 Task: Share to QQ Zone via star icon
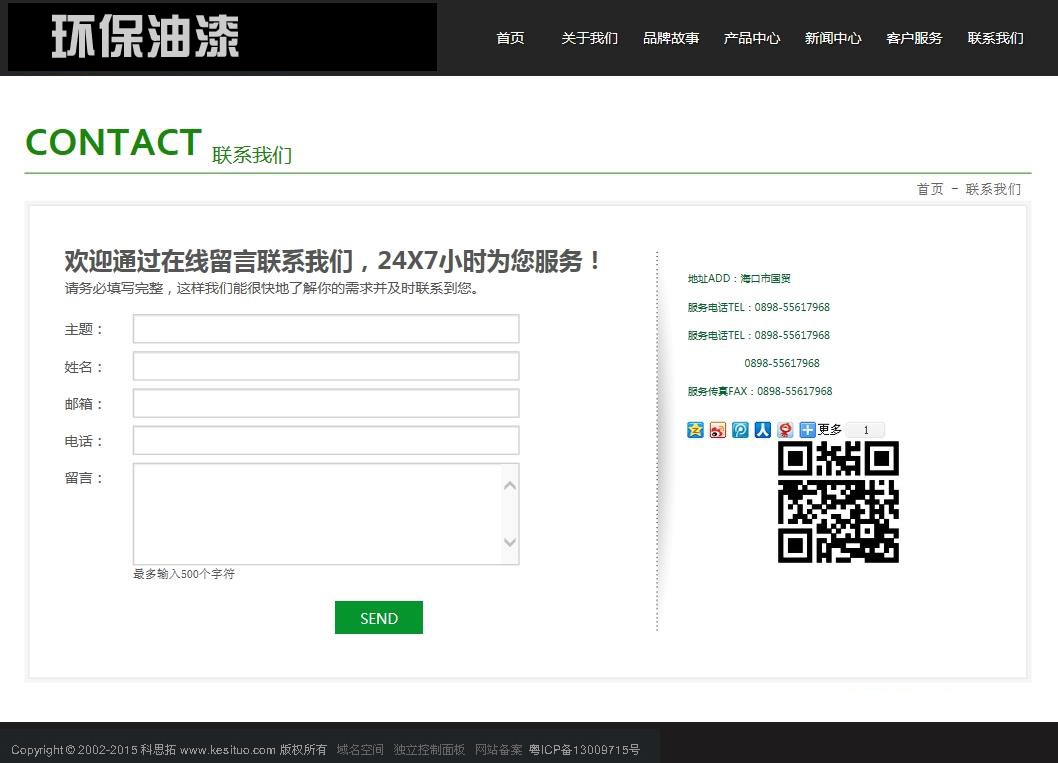click(x=695, y=430)
